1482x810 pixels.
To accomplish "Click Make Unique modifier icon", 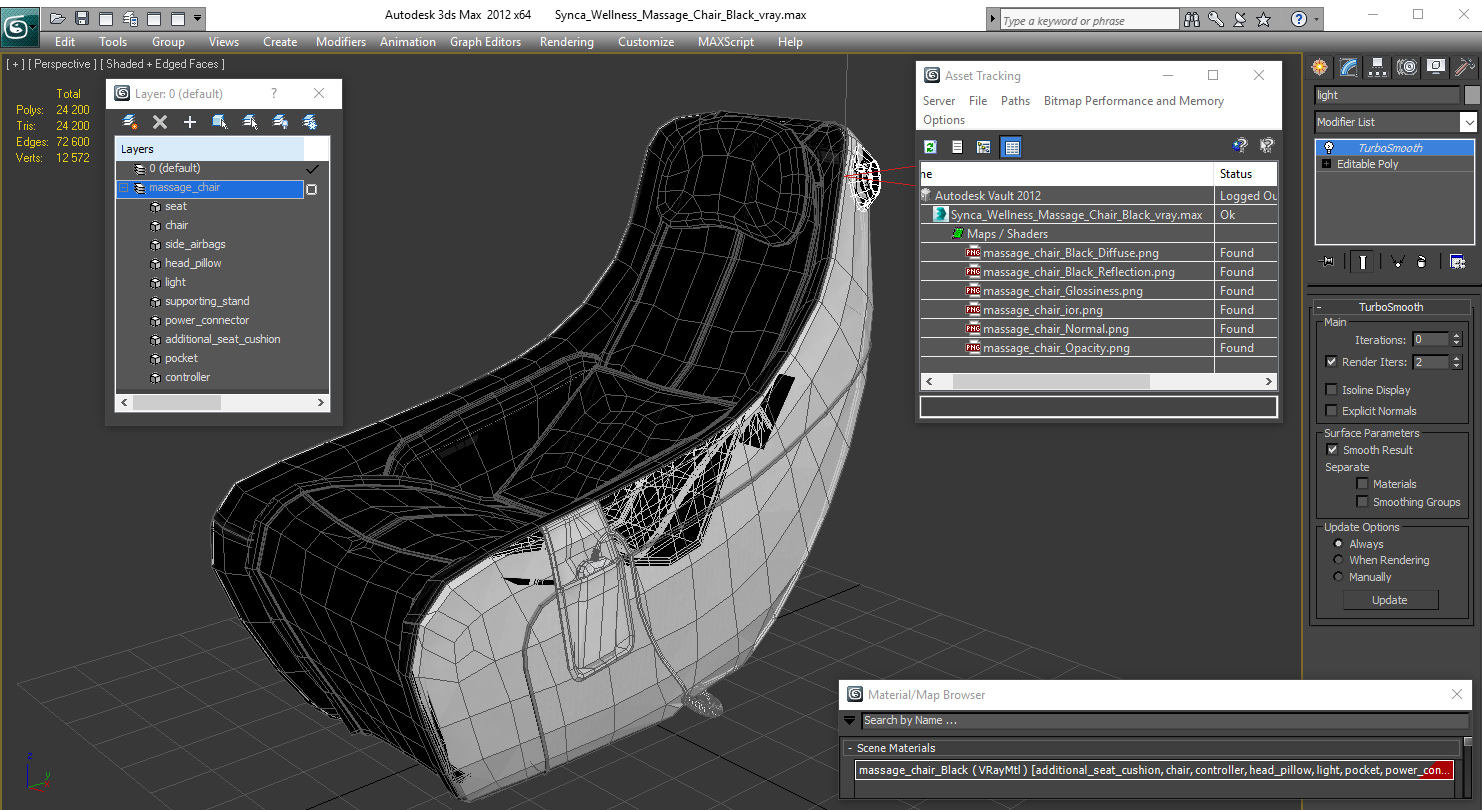I will (1396, 261).
